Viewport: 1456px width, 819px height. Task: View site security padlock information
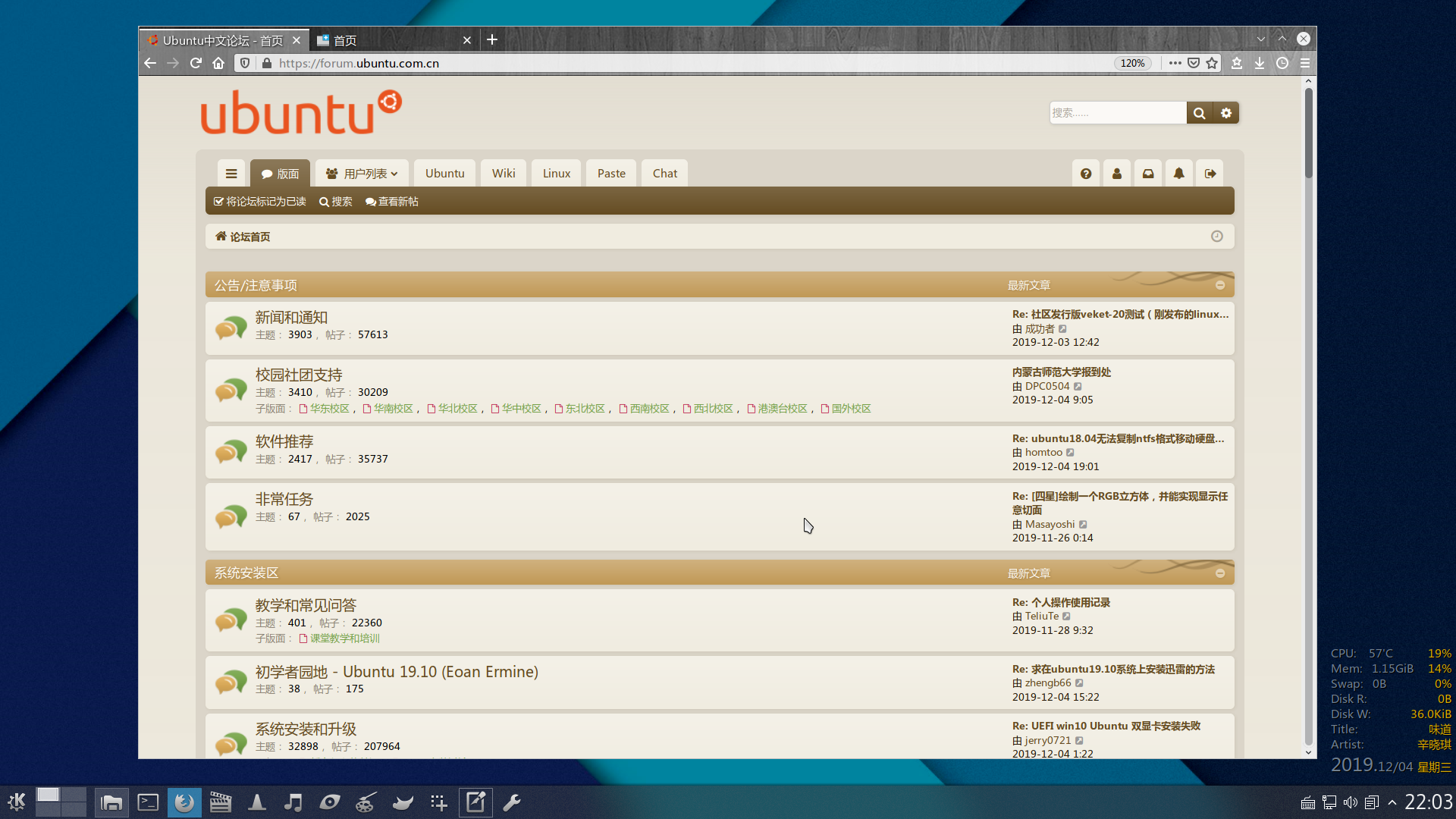coord(266,63)
